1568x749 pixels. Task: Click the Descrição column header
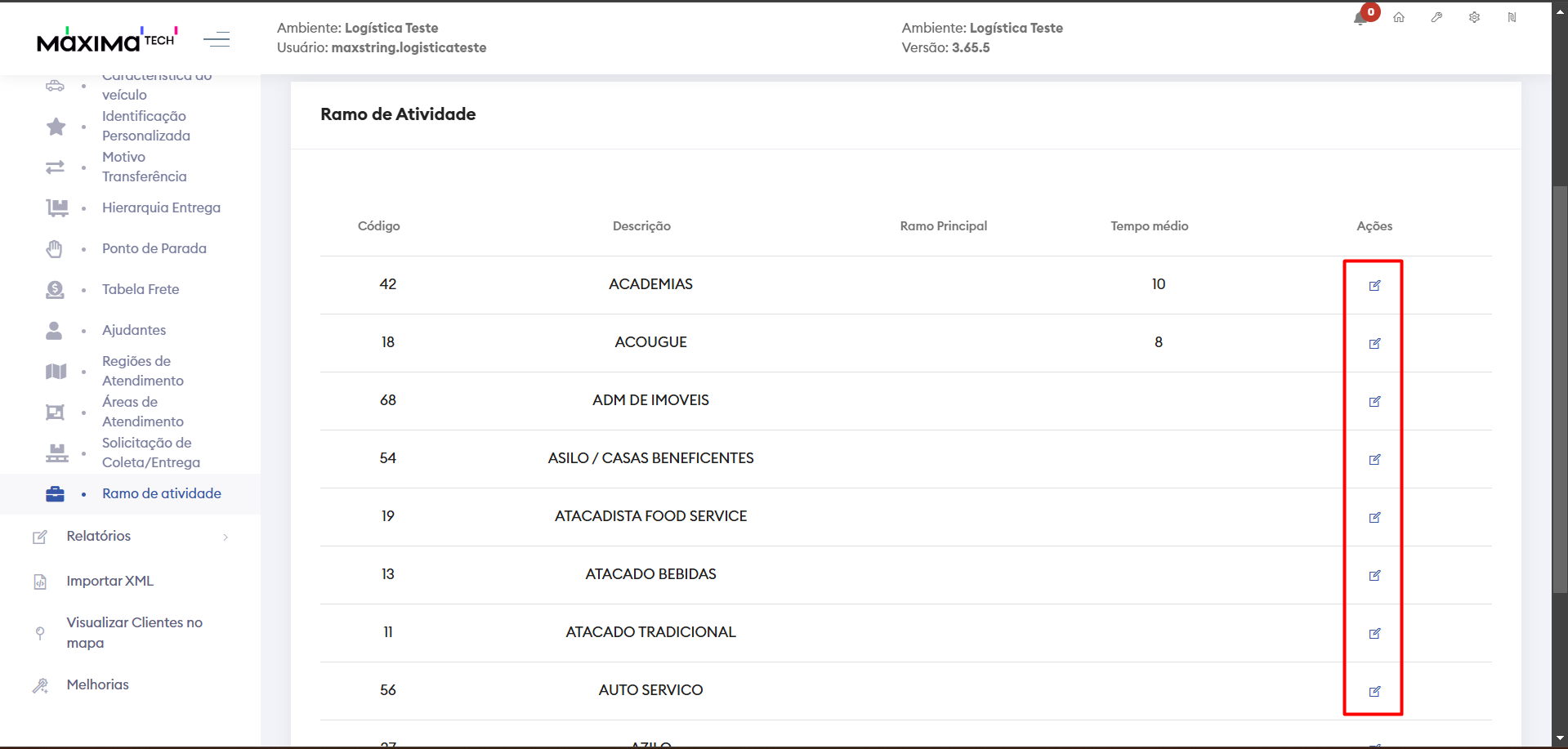coord(642,226)
